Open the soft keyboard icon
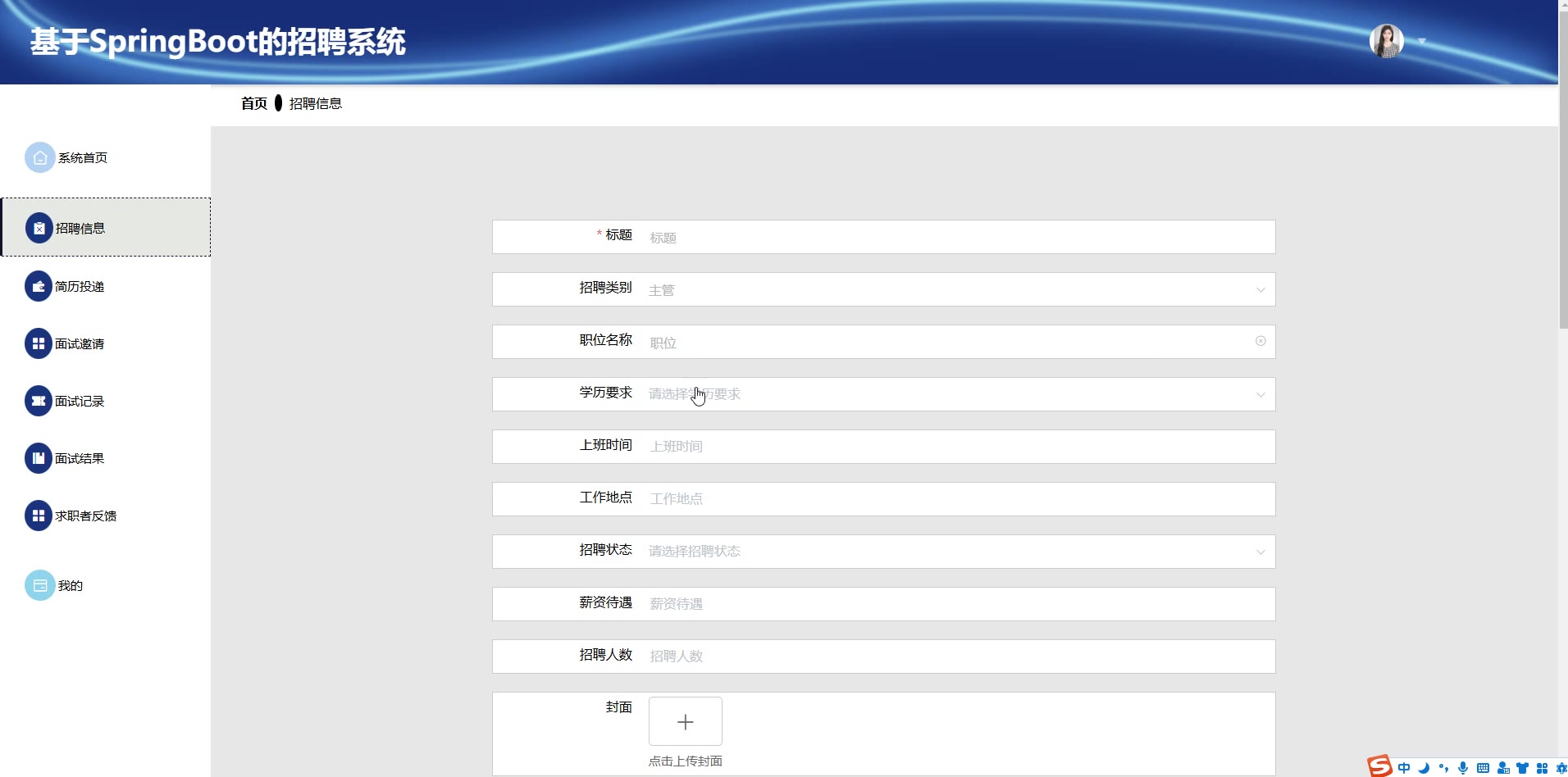The width and height of the screenshot is (1568, 777). [x=1483, y=768]
